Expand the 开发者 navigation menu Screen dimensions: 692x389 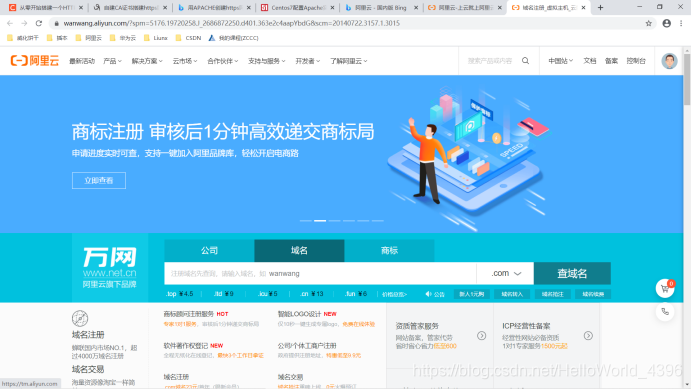pos(308,61)
